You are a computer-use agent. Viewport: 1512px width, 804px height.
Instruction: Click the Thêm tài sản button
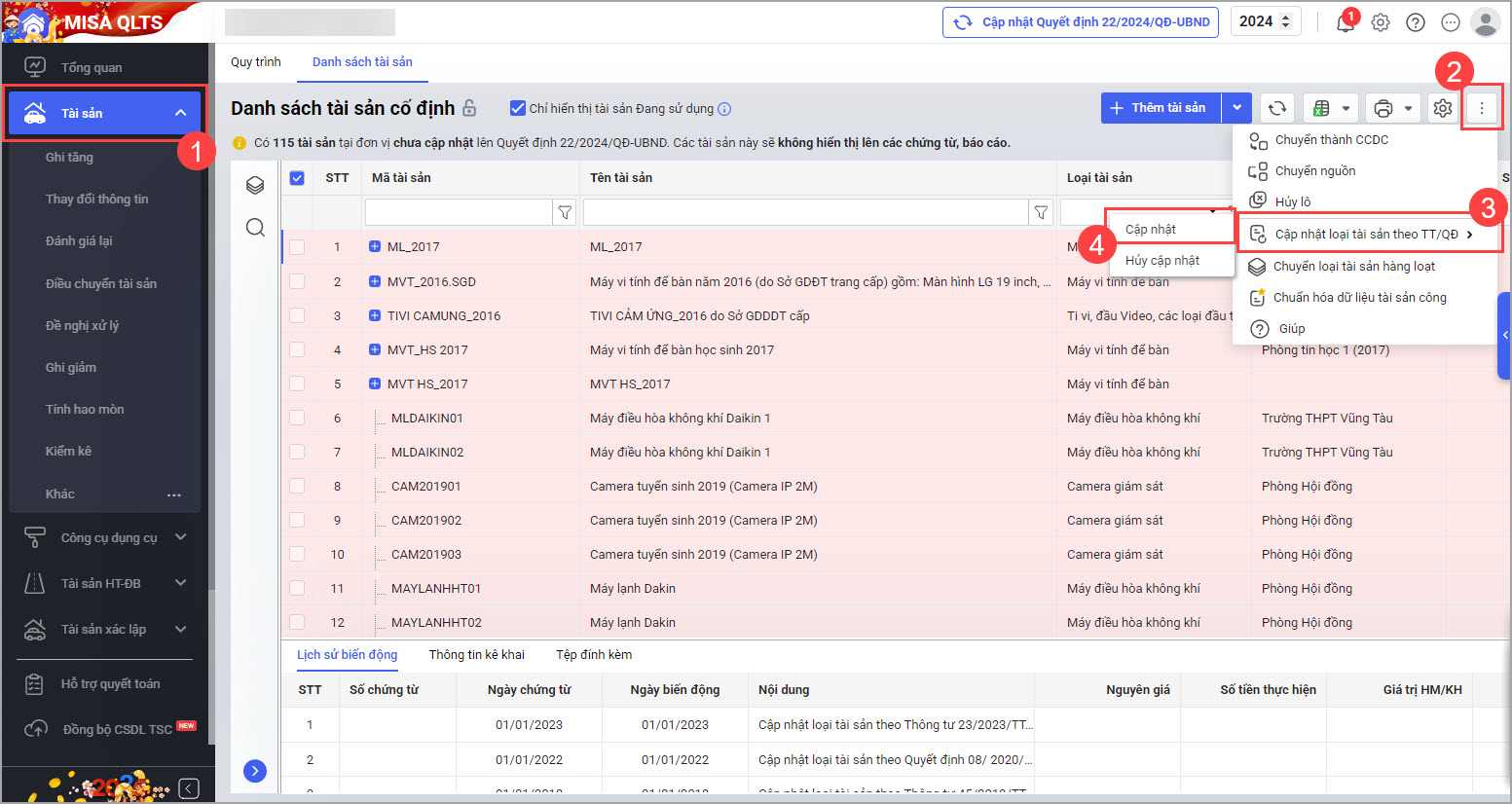tap(1161, 108)
